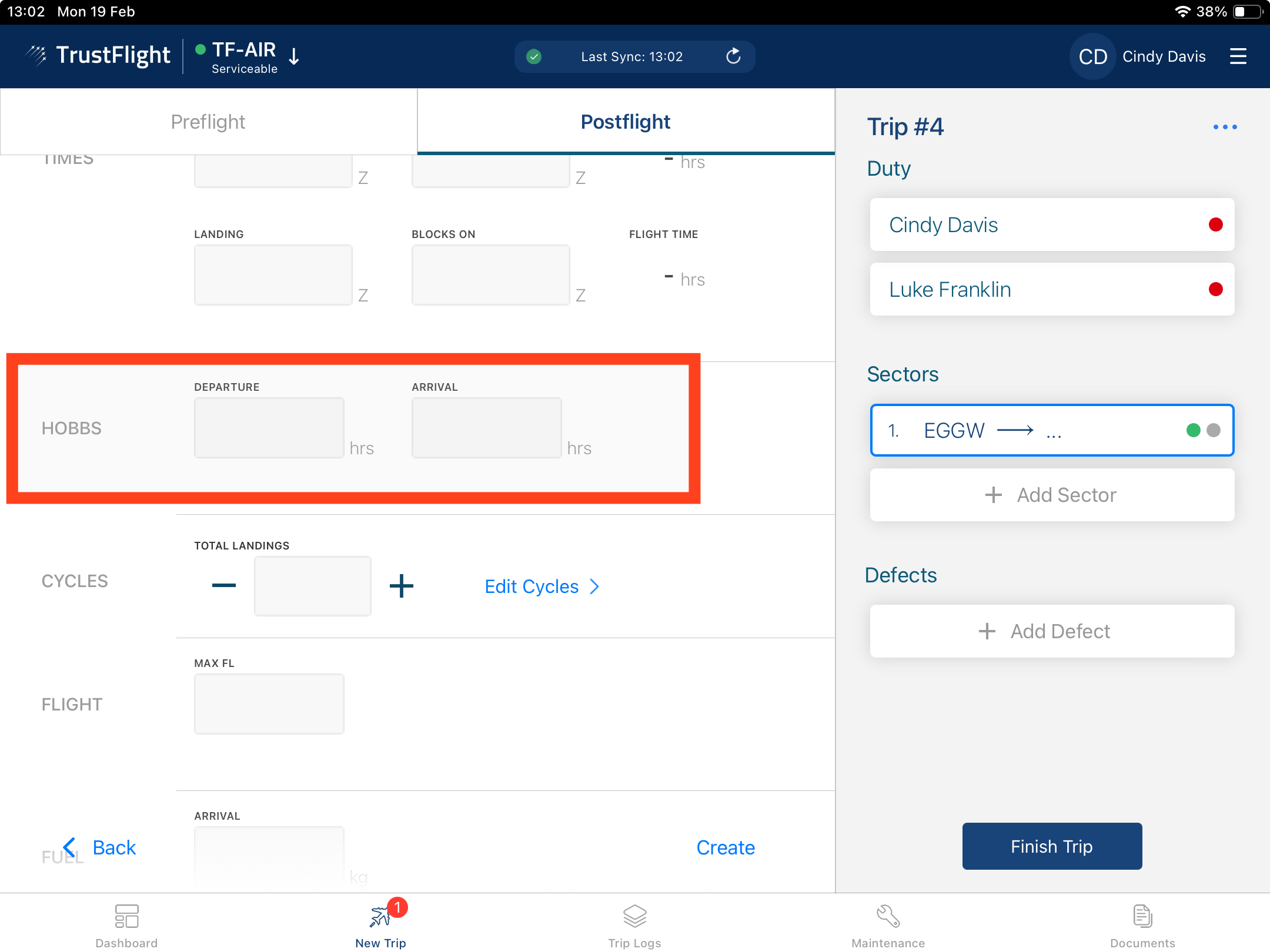Tap the New Trip airplane icon
The height and width of the screenshot is (952, 1270).
(380, 916)
